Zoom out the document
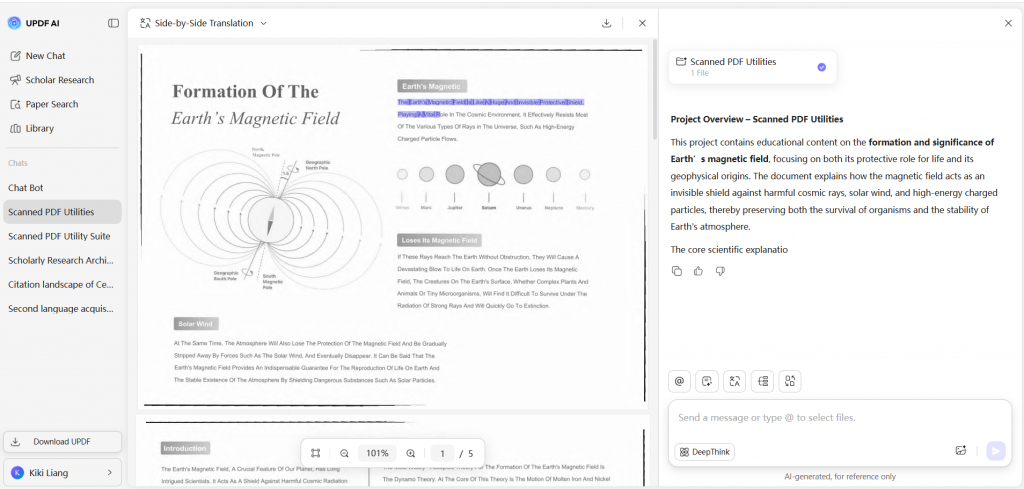The width and height of the screenshot is (1024, 489). 344,453
